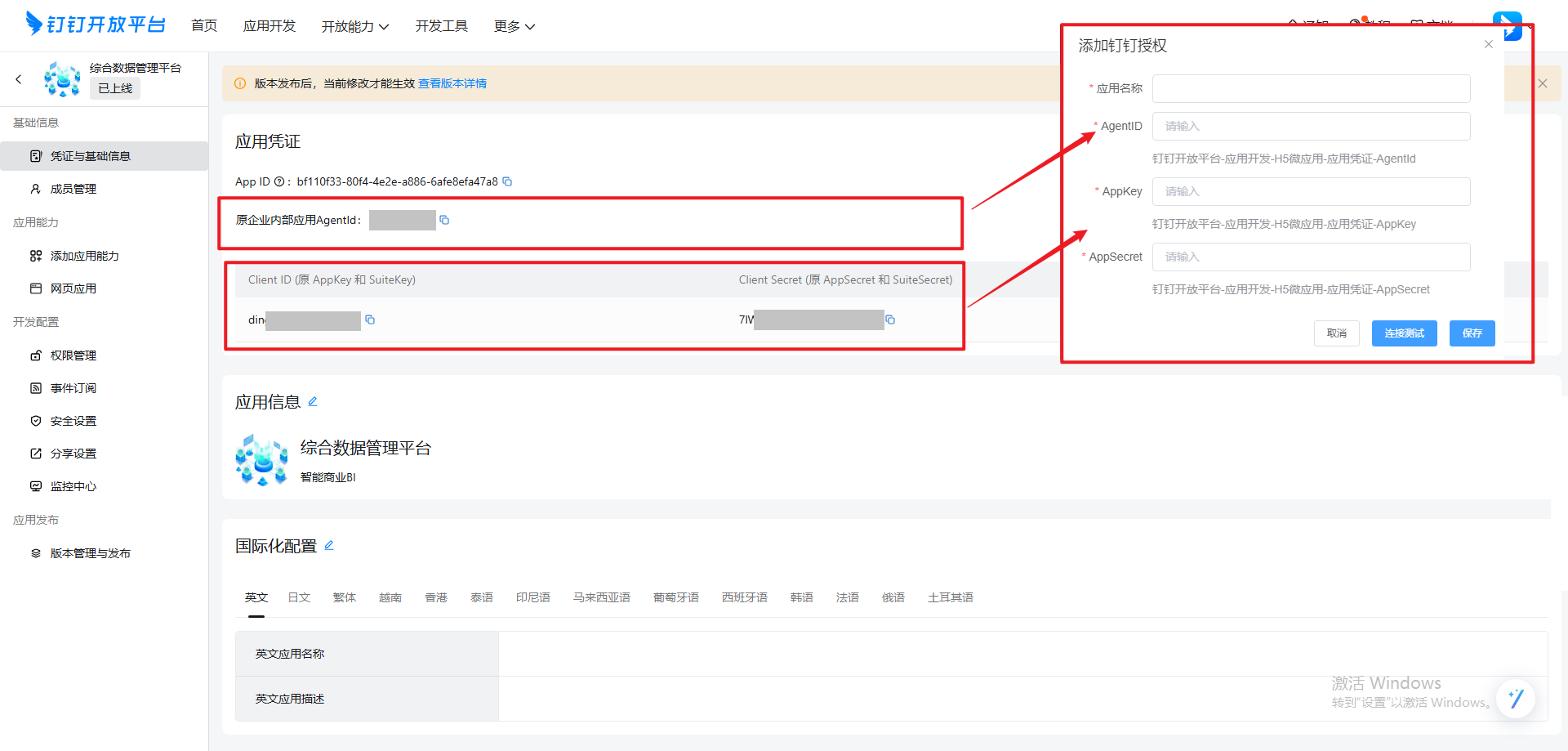Open 应用开发 in the top navigation
The image size is (1568, 751).
tap(269, 26)
